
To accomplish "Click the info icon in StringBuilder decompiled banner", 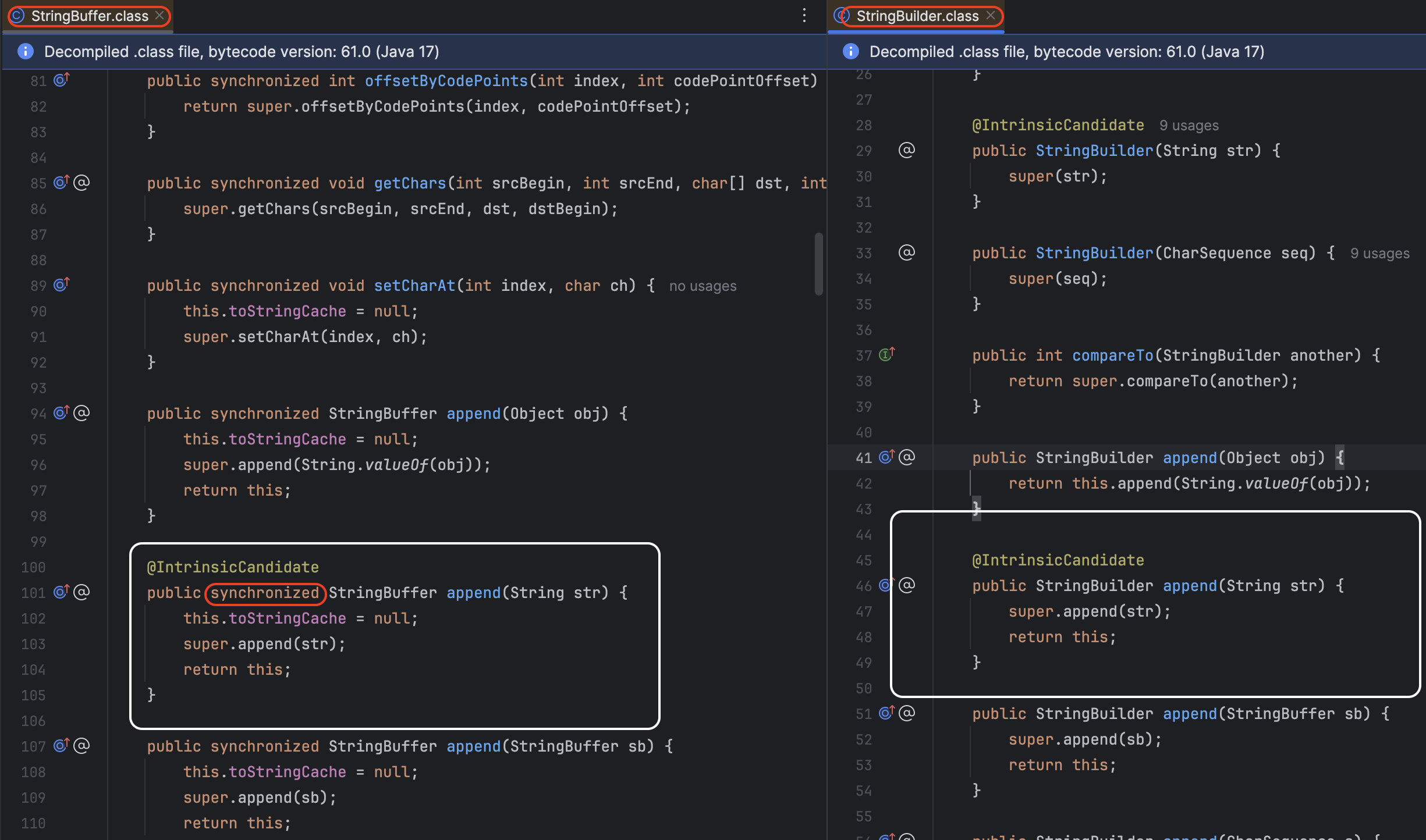I will 851,52.
